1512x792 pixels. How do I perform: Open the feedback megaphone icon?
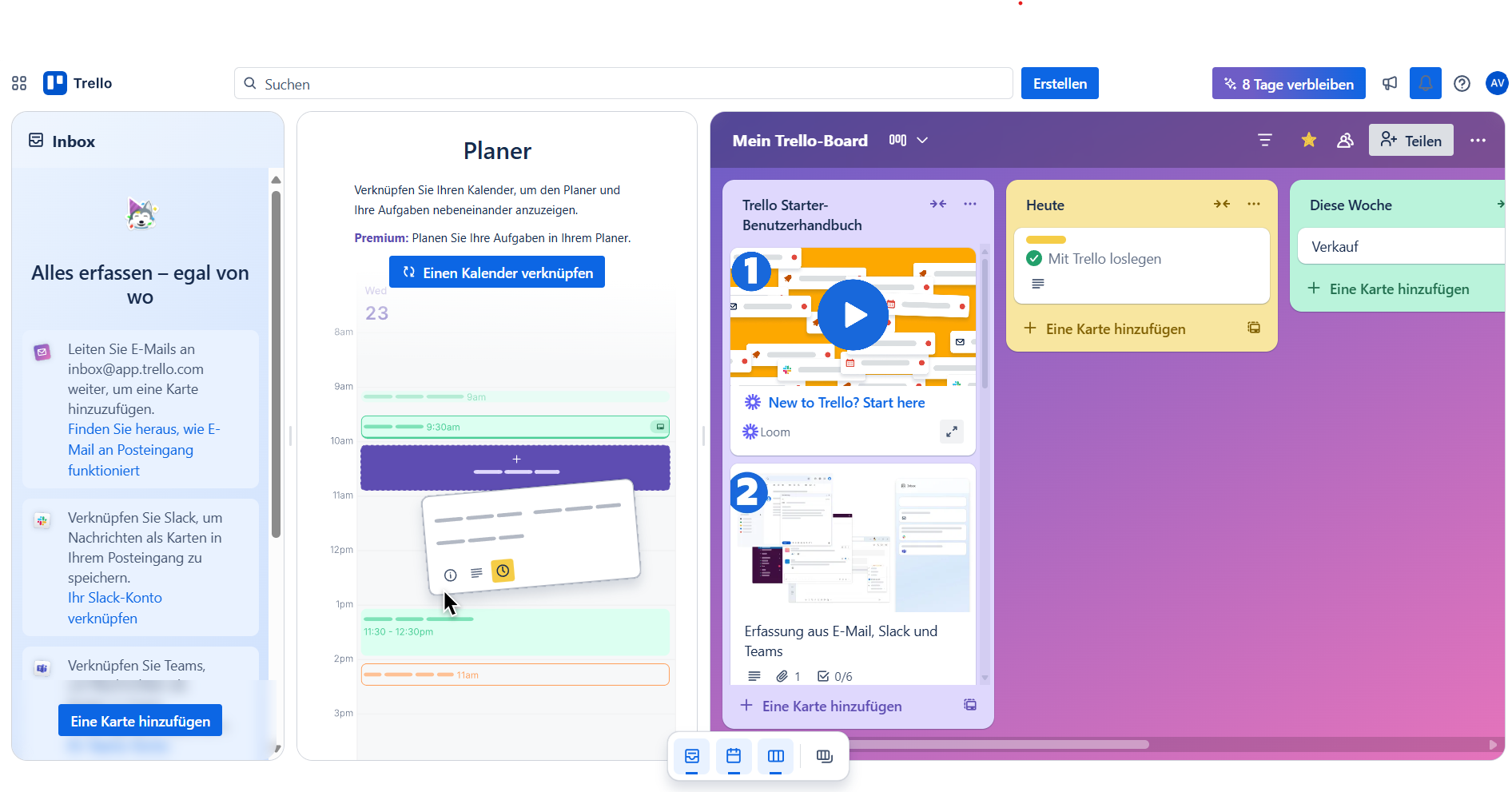1390,83
